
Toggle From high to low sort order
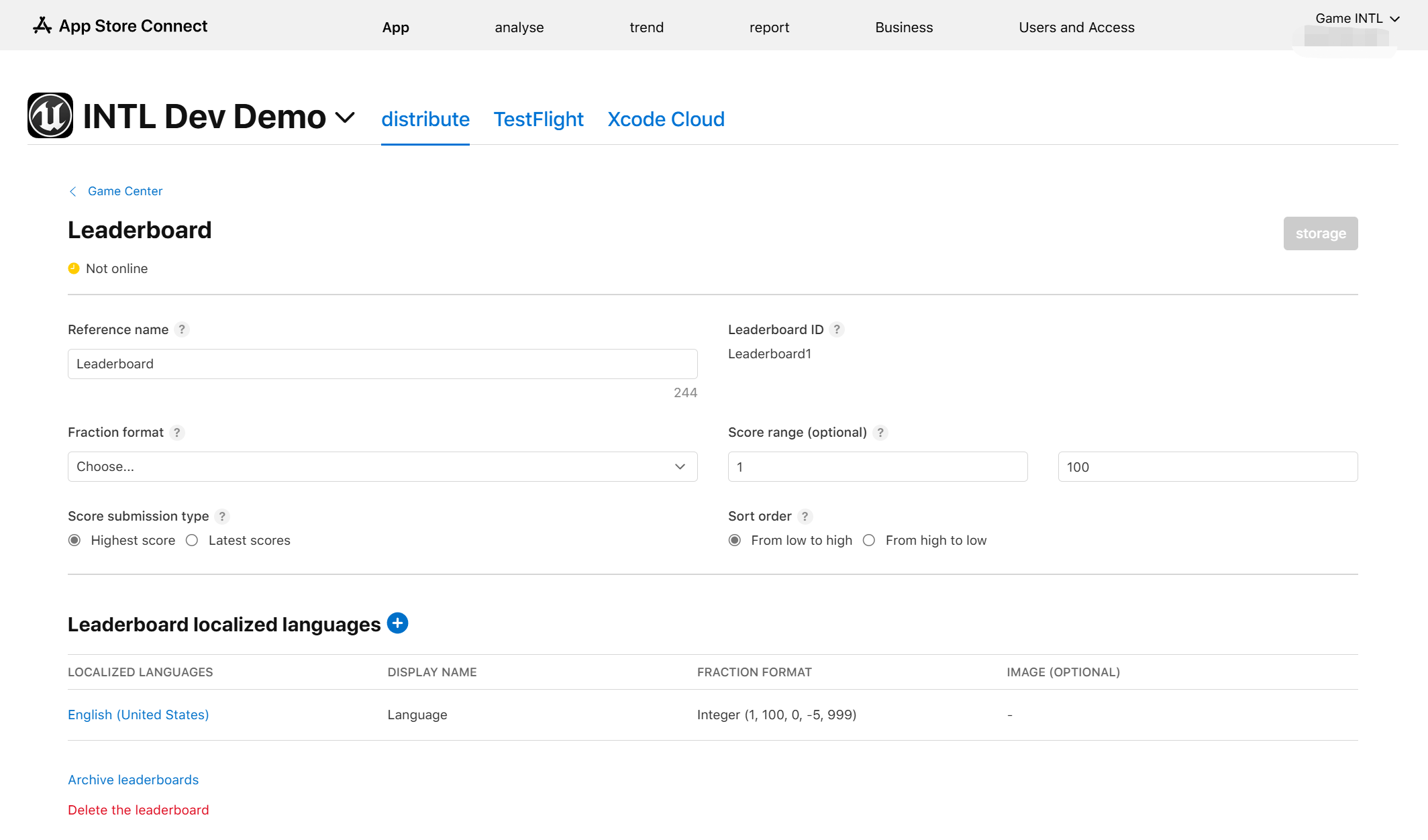click(x=869, y=540)
